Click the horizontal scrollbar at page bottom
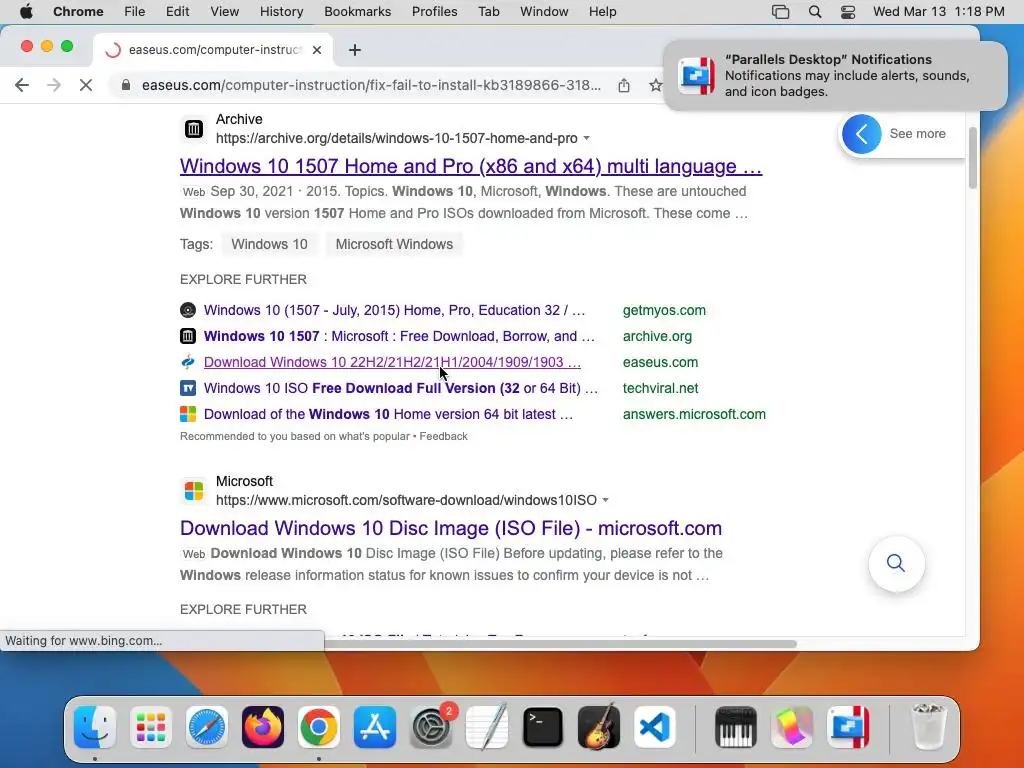This screenshot has width=1024, height=768. tap(560, 644)
